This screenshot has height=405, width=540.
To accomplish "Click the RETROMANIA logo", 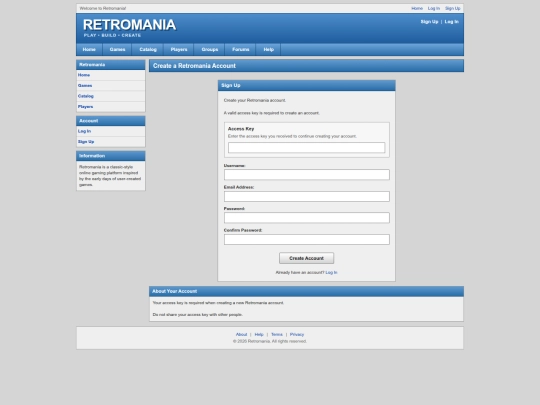I will 129,25.
